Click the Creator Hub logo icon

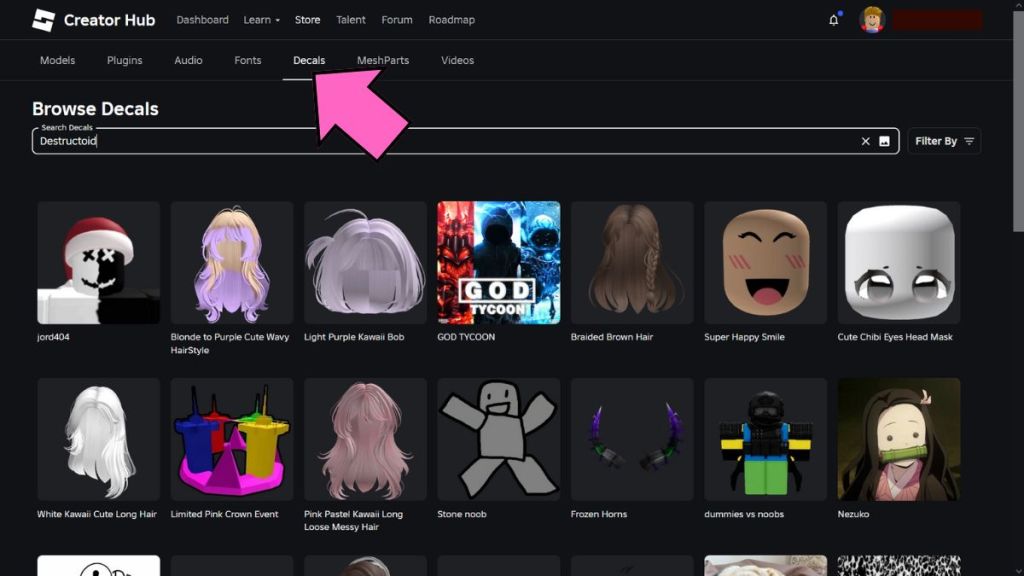[x=42, y=20]
